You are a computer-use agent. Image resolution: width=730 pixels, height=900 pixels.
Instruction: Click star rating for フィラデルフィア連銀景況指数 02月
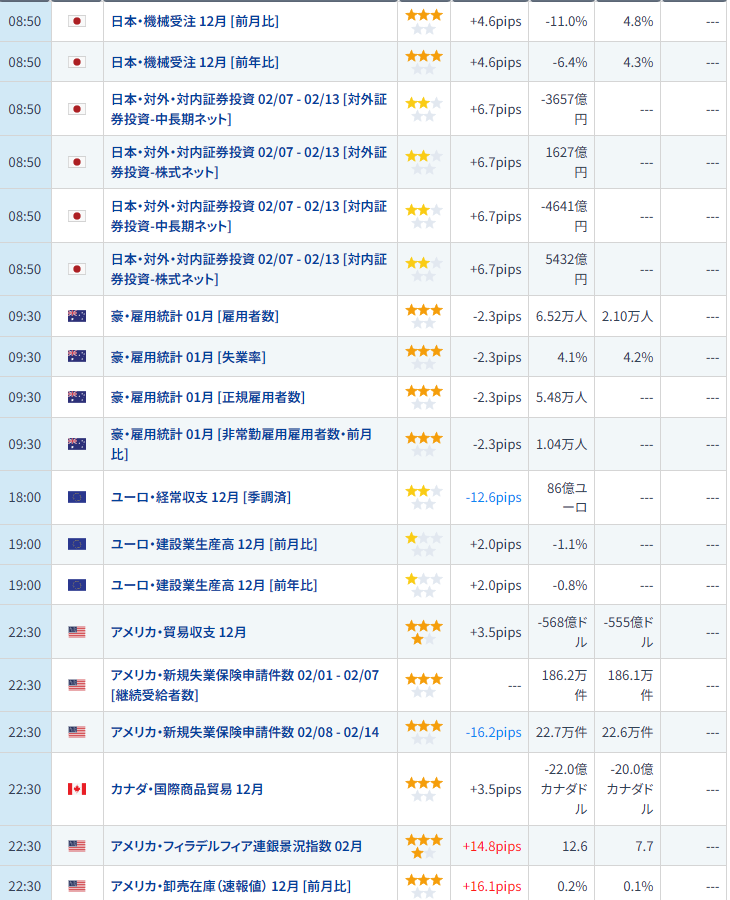coord(423,846)
